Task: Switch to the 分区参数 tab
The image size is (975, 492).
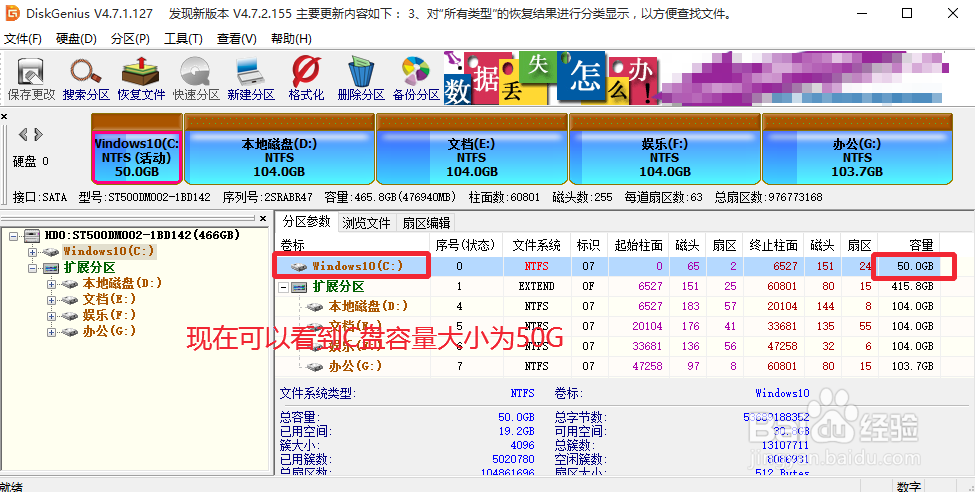Action: [x=307, y=222]
